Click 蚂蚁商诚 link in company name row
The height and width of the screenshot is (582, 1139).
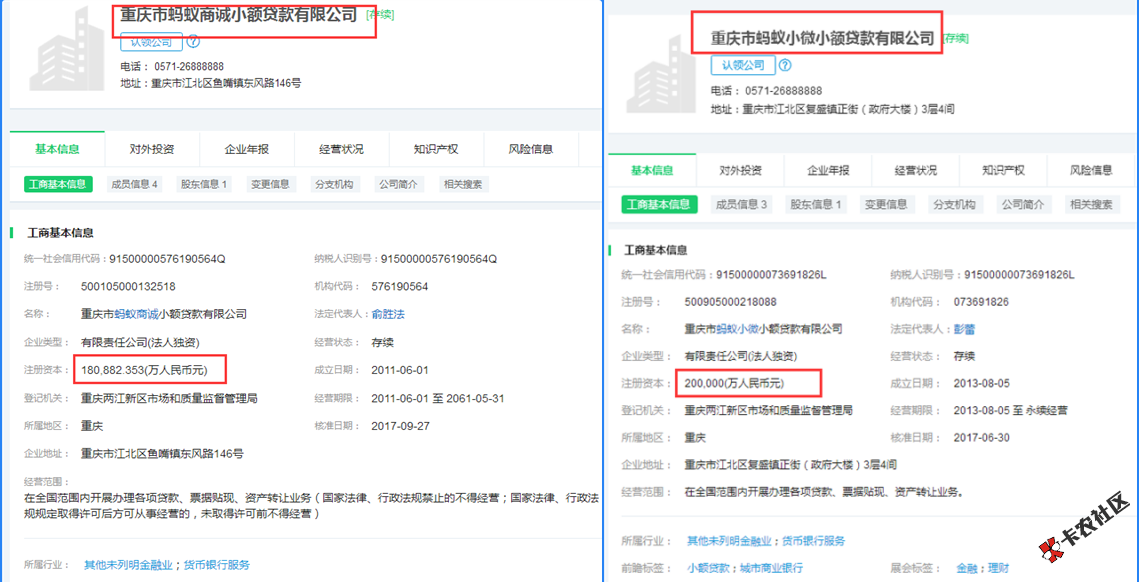[137, 315]
